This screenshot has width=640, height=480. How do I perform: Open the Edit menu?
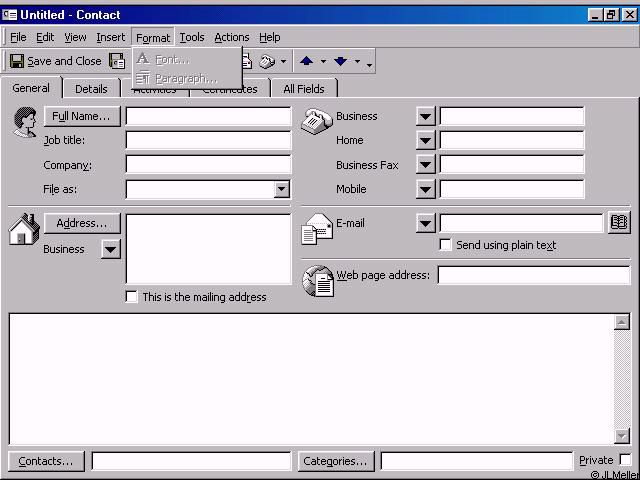tap(45, 37)
